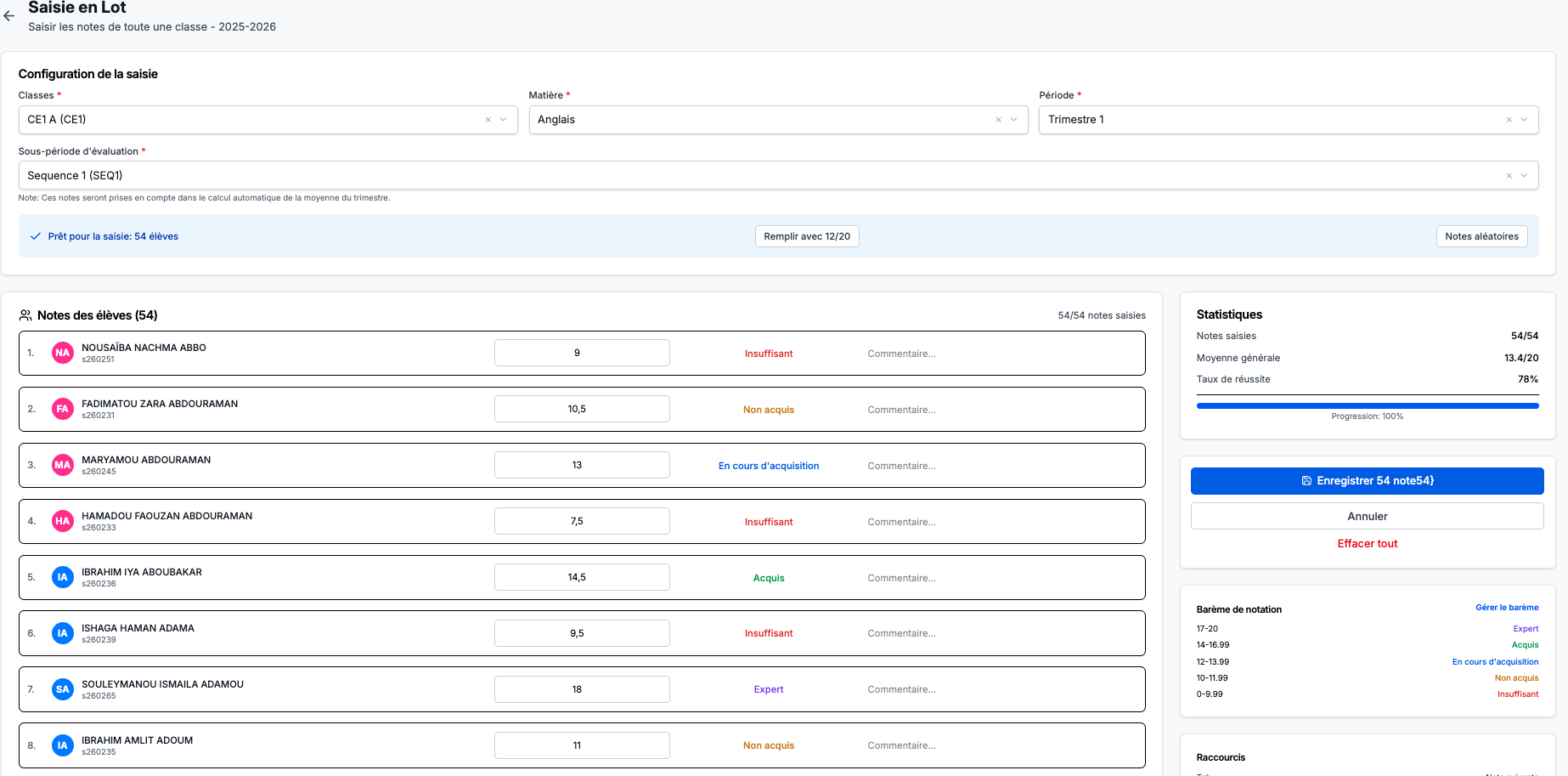This screenshot has width=1568, height=776.
Task: Click the NA avatar of Nousaïba Nachma Abbo
Action: [63, 353]
